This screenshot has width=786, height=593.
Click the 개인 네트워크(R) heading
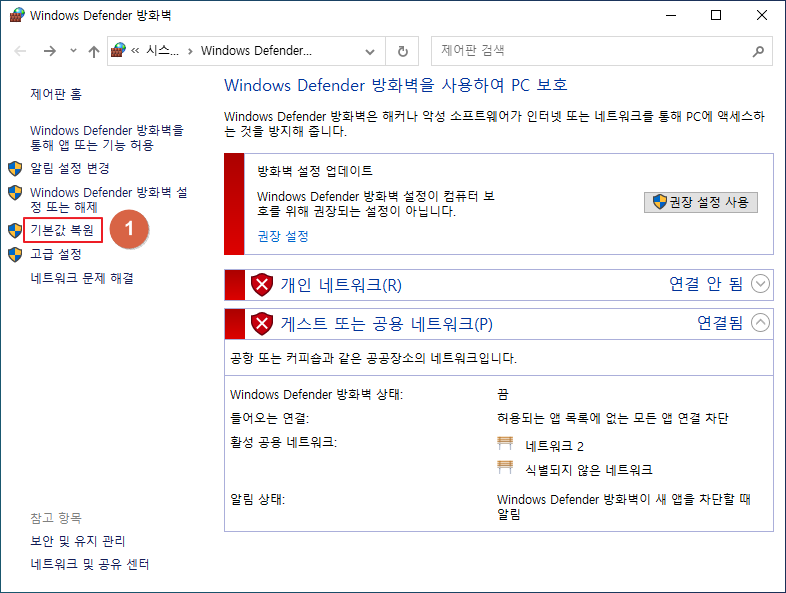(x=341, y=285)
